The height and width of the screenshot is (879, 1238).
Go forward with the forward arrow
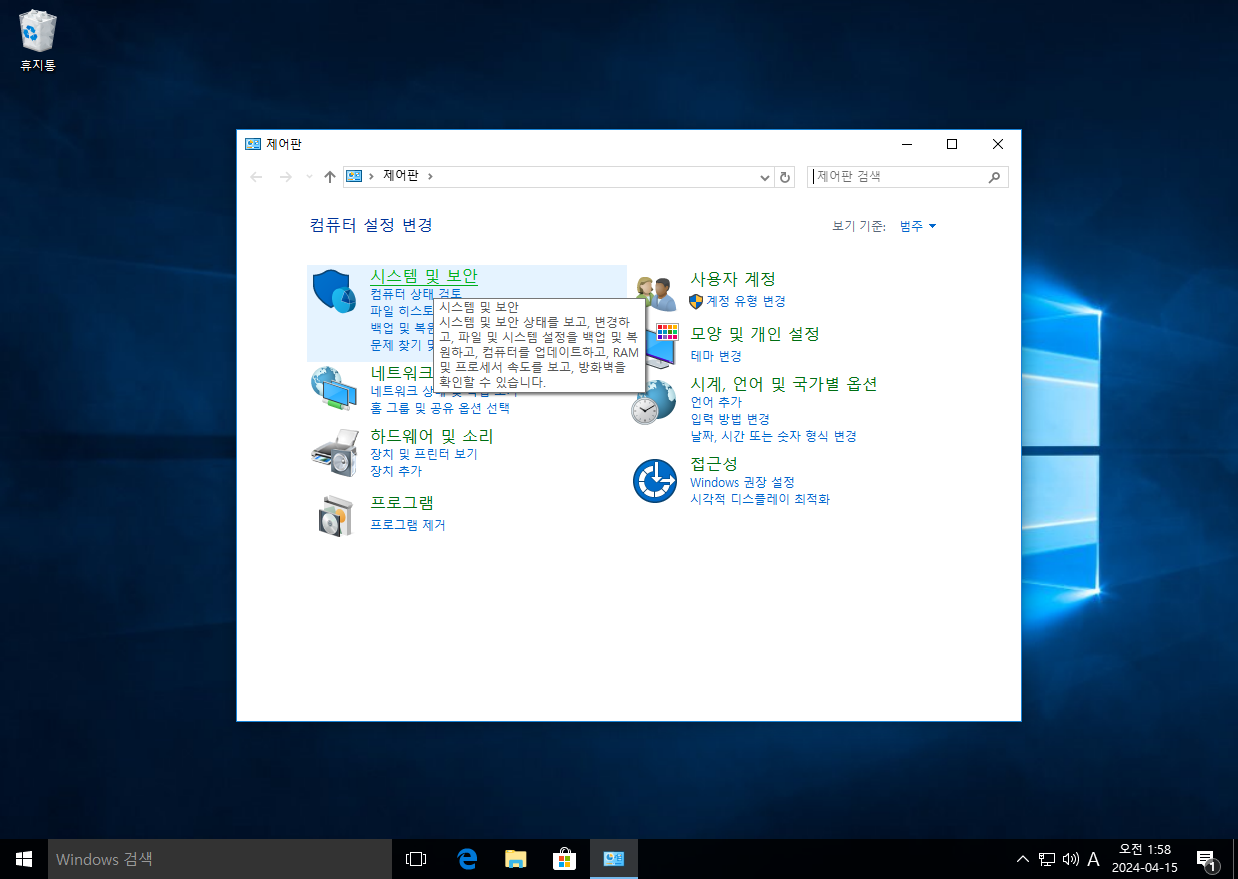point(286,177)
